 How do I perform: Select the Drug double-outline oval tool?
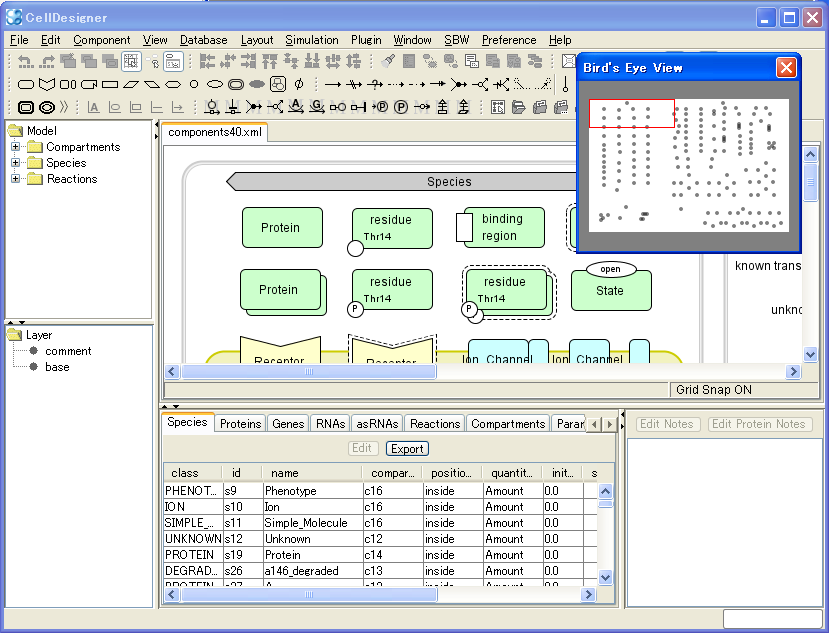click(236, 84)
